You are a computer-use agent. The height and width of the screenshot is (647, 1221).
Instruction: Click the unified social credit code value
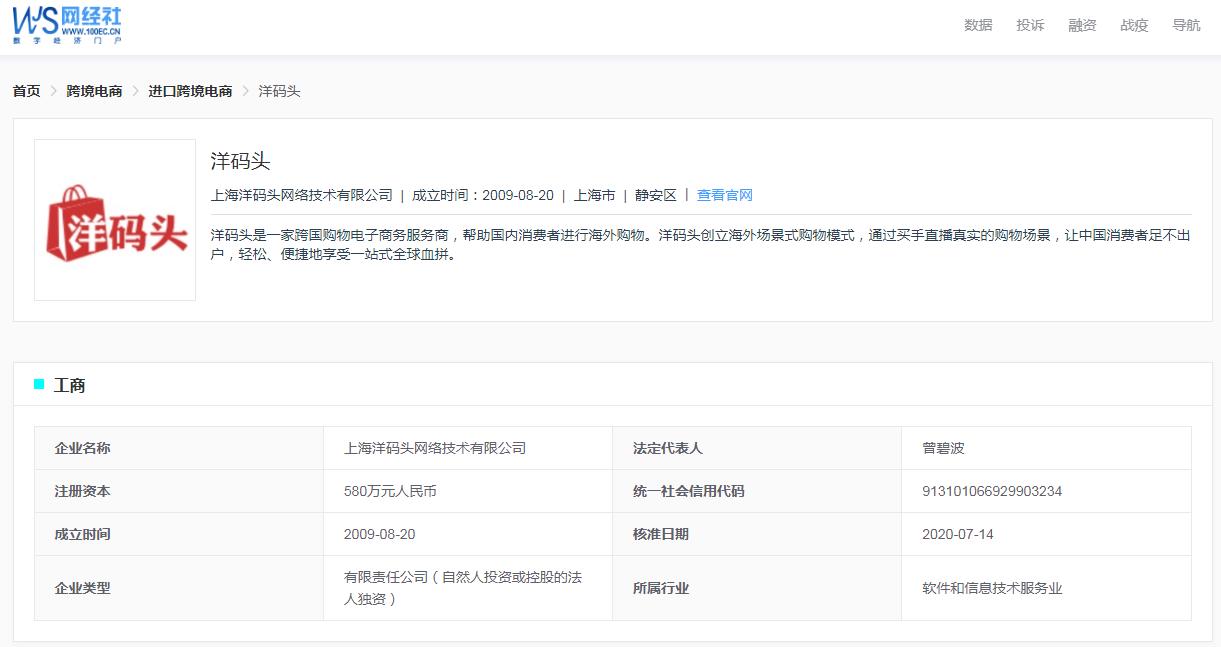(991, 490)
